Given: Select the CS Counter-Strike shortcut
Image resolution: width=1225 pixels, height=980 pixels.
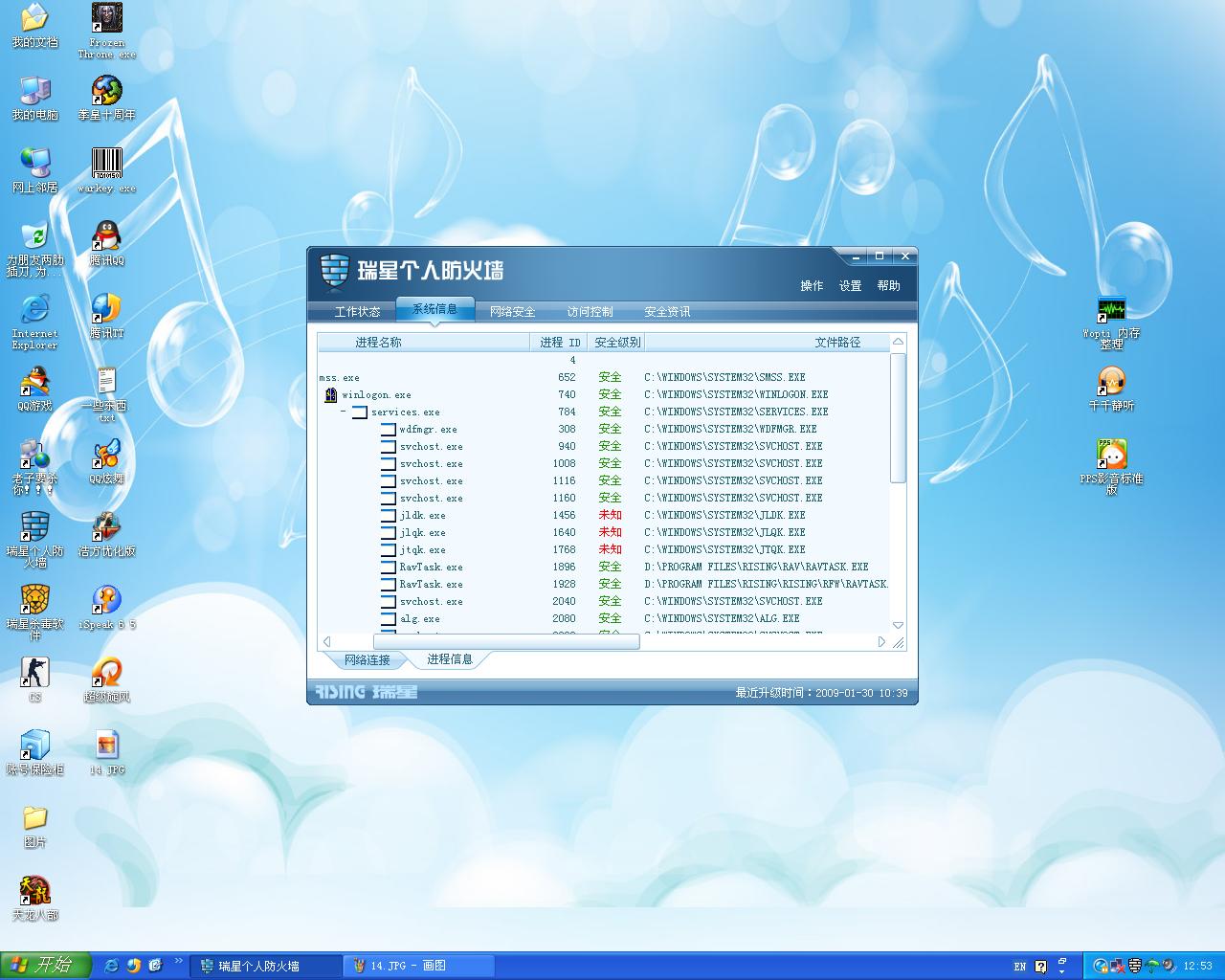Looking at the screenshot, I should (x=34, y=680).
